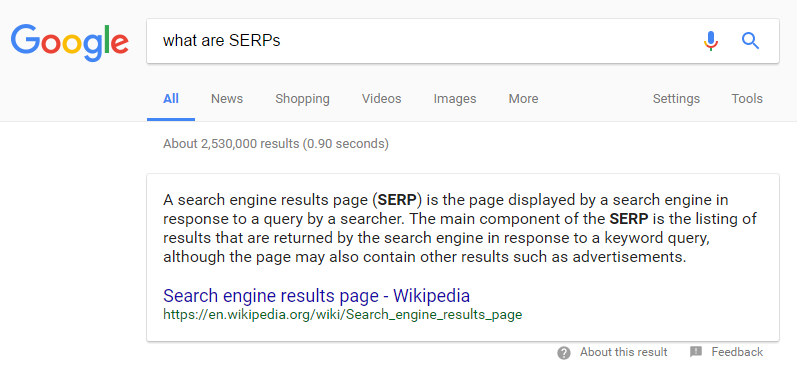Open the search Tools options

coord(747,99)
